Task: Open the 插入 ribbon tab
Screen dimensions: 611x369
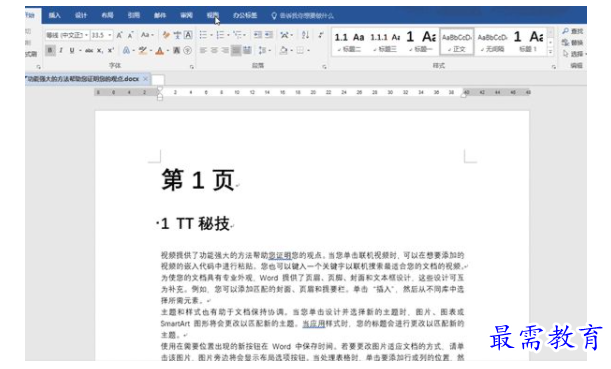Action: 55,16
